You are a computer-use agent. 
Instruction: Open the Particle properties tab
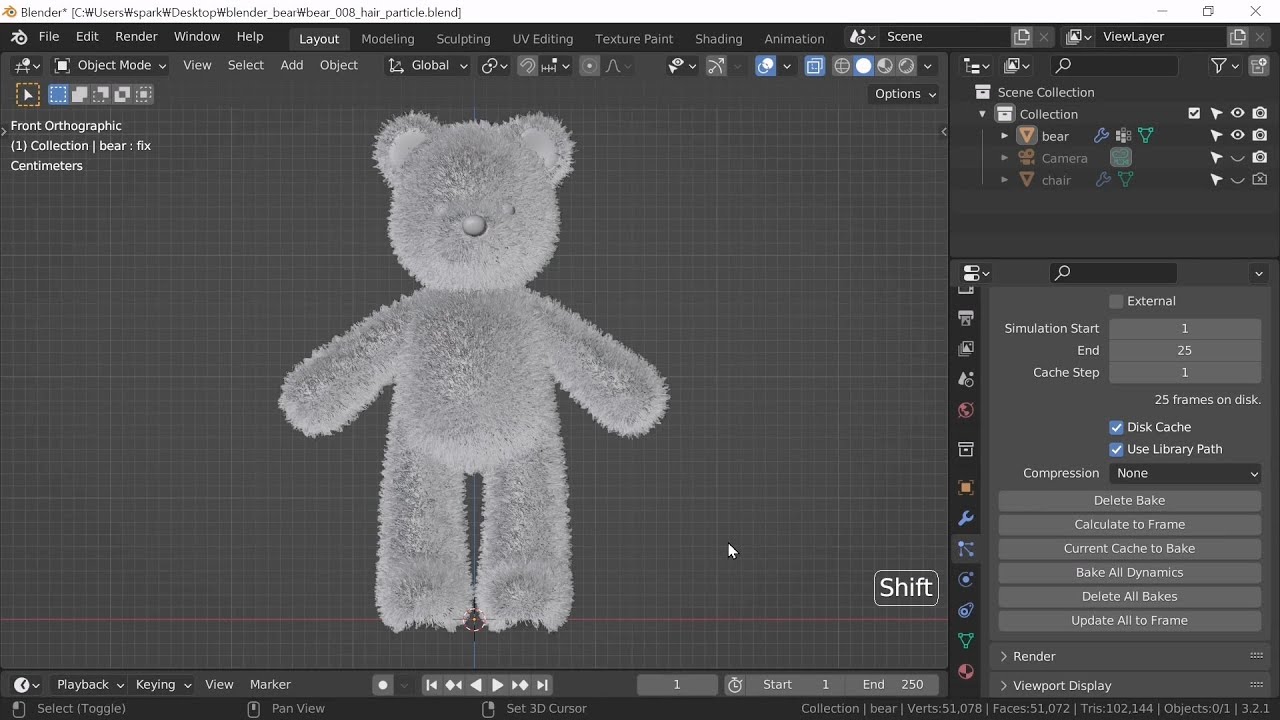tap(966, 549)
